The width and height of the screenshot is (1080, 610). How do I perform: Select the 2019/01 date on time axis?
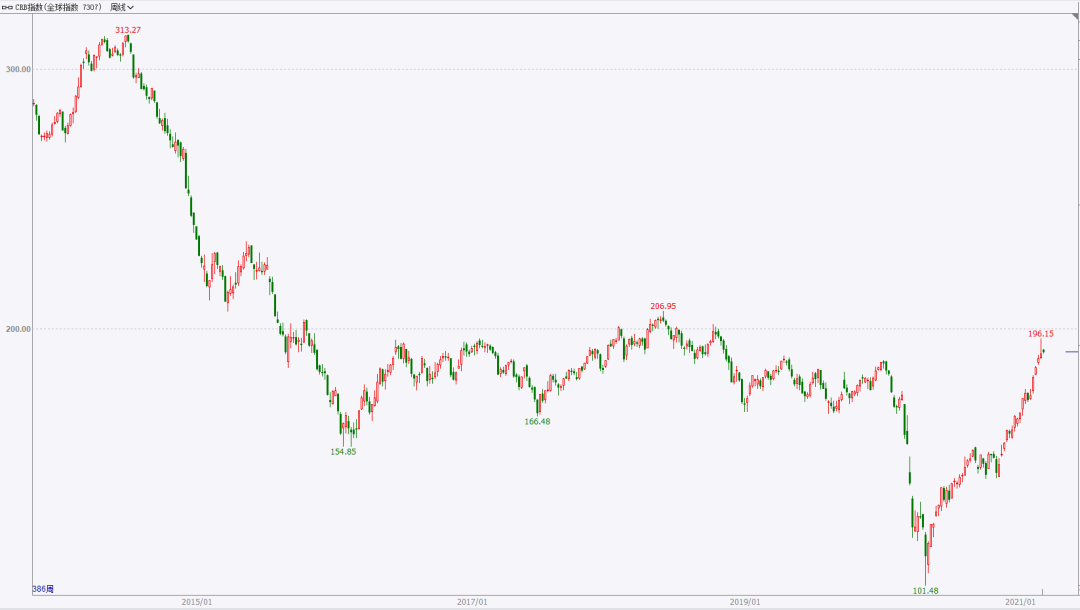pos(745,602)
